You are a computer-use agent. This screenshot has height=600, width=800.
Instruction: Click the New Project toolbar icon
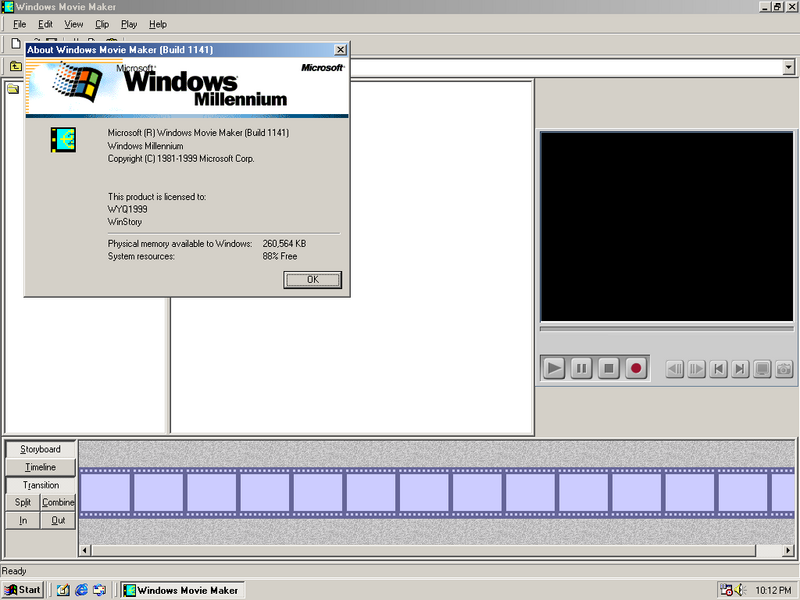click(x=16, y=43)
